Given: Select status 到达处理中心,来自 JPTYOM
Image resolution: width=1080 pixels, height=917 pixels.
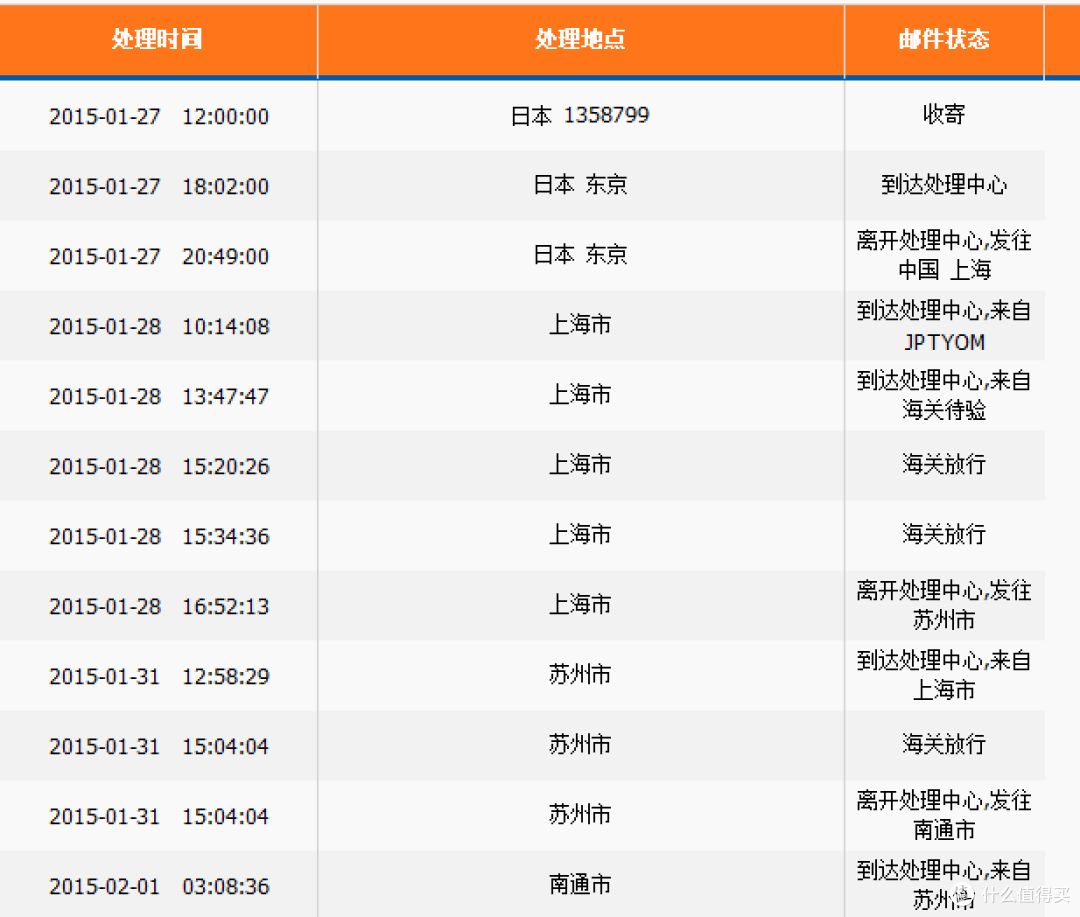Looking at the screenshot, I should [x=944, y=326].
